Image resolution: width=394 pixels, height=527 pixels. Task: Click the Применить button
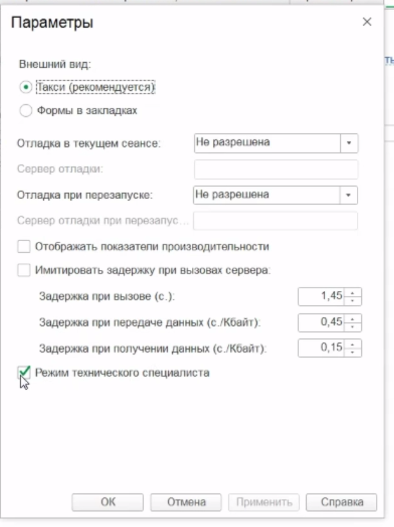[x=264, y=502]
